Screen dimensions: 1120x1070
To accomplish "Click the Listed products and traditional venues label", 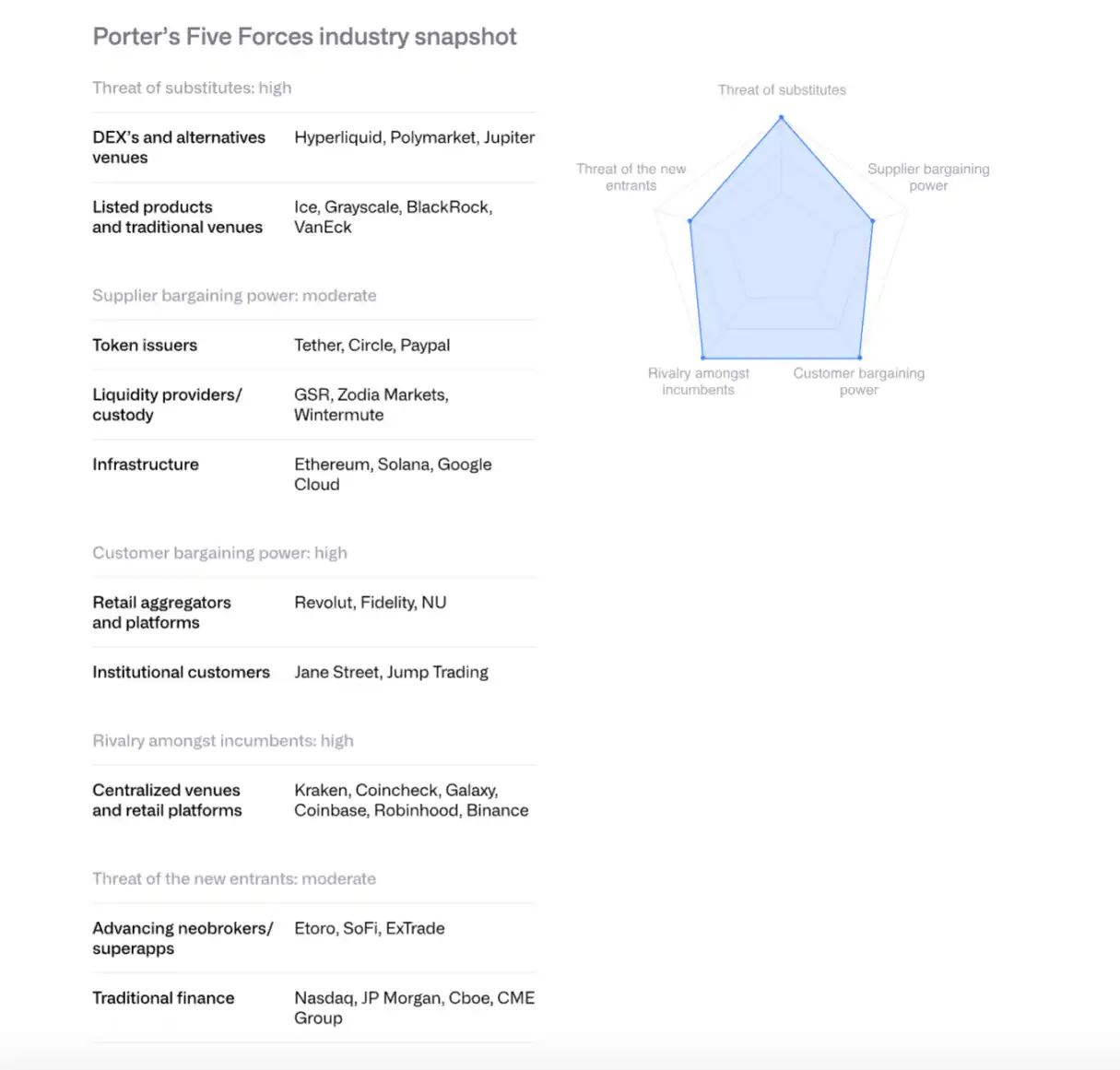I will point(177,217).
